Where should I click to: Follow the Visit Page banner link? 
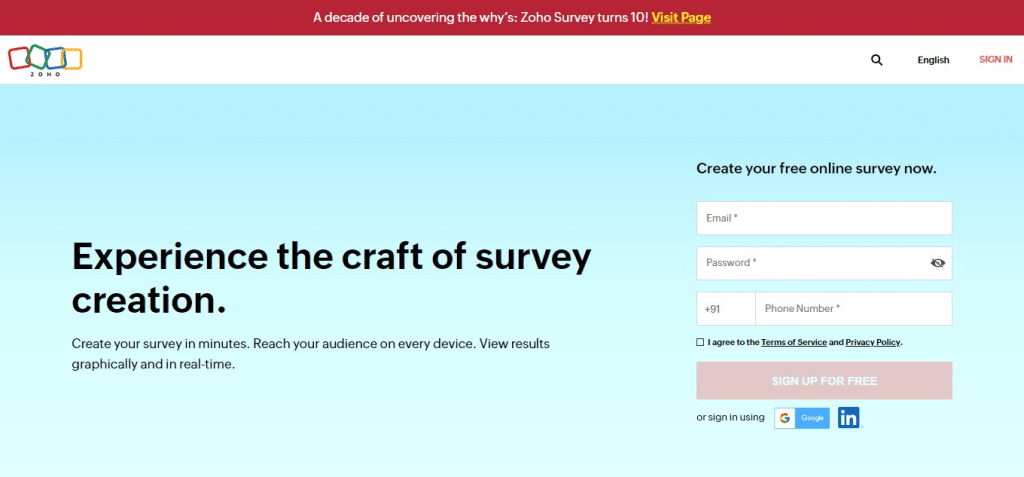click(681, 18)
